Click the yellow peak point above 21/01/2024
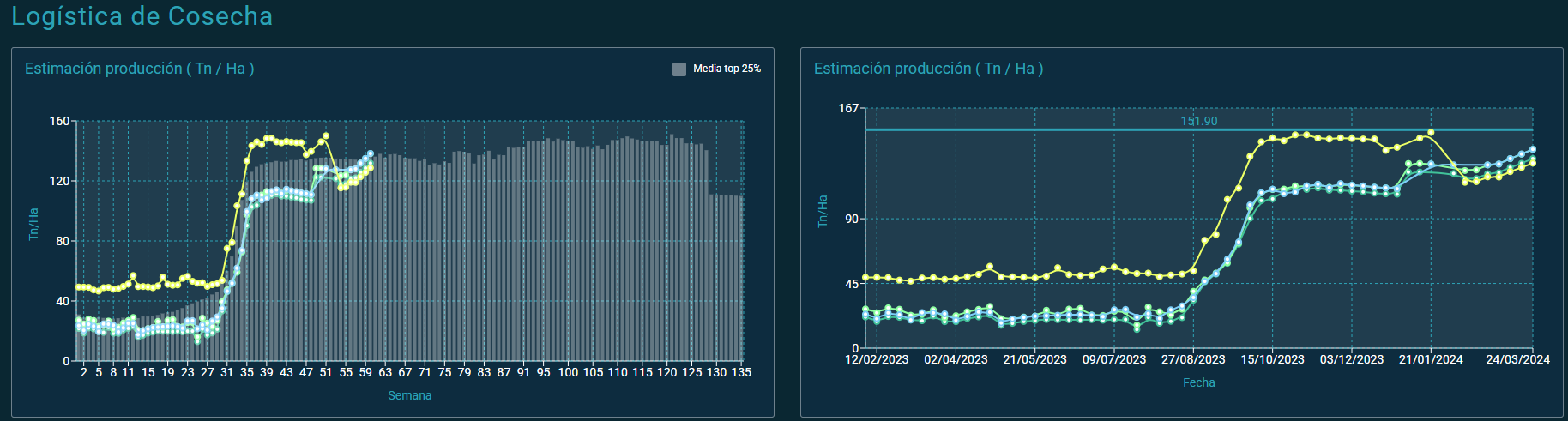The image size is (1568, 421). pyautogui.click(x=1431, y=133)
